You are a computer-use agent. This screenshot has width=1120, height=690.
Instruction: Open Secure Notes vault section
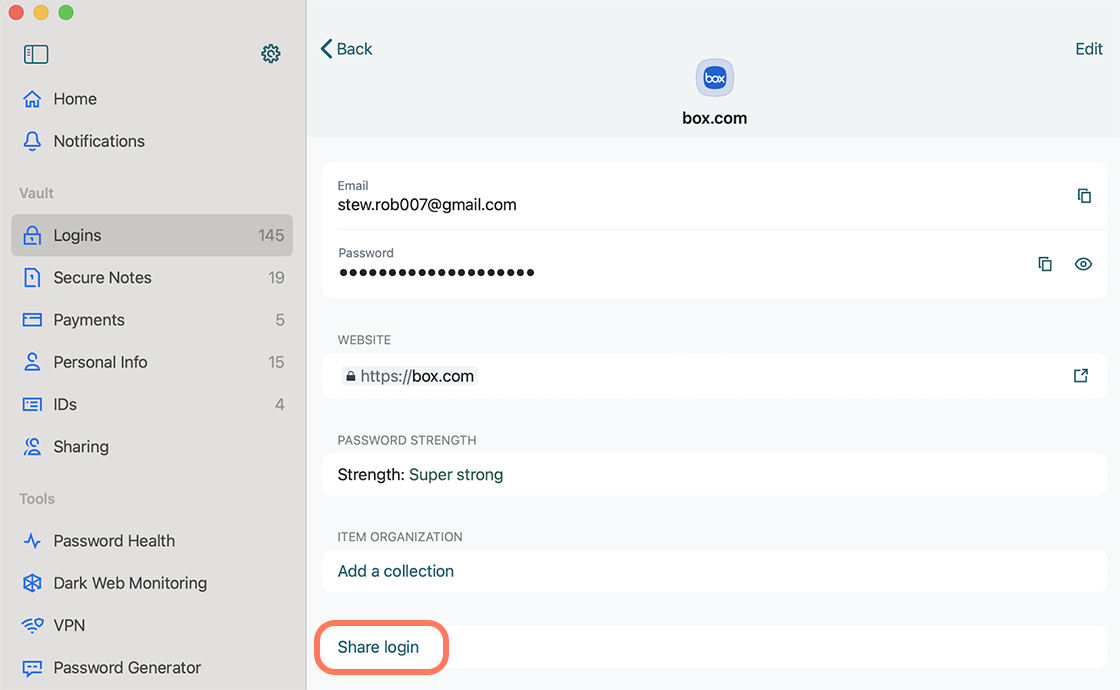pyautogui.click(x=152, y=277)
